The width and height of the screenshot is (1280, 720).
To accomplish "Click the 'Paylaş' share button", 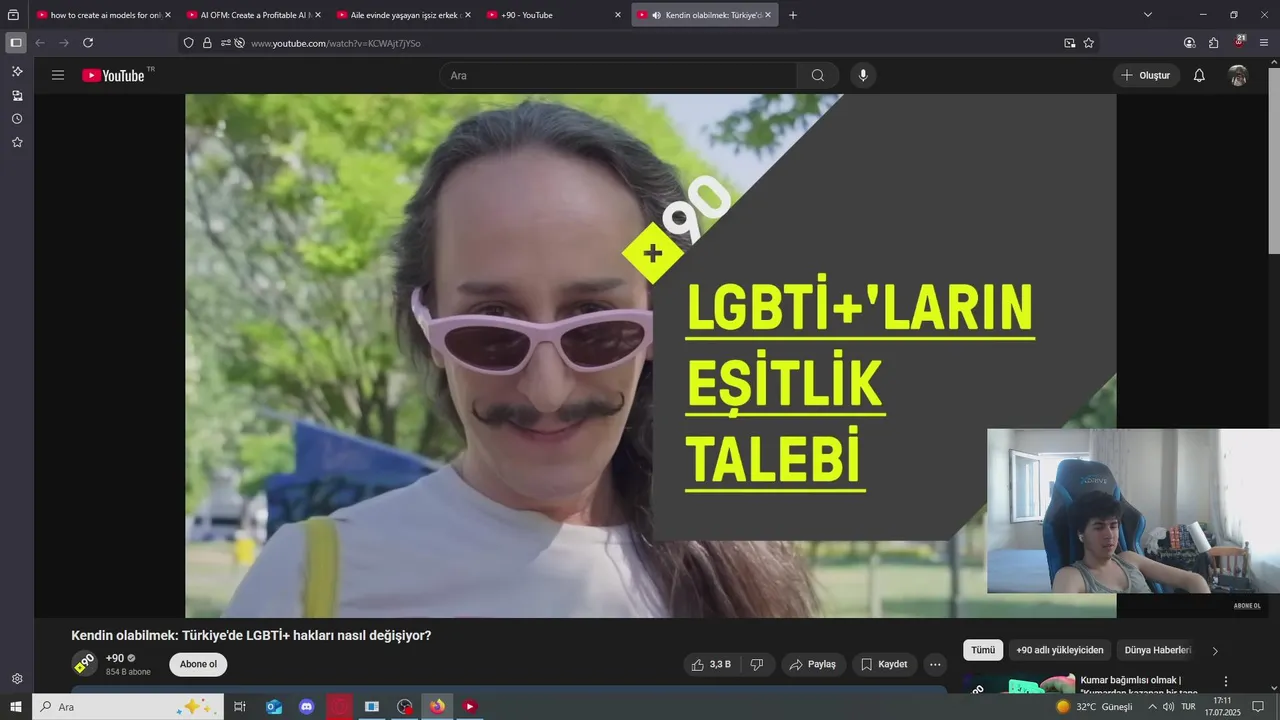I will pos(812,664).
